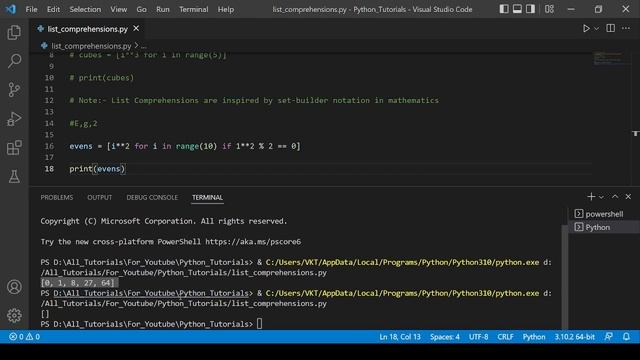Open the Help menu
Image resolution: width=640 pixels, height=360 pixels.
226,9
